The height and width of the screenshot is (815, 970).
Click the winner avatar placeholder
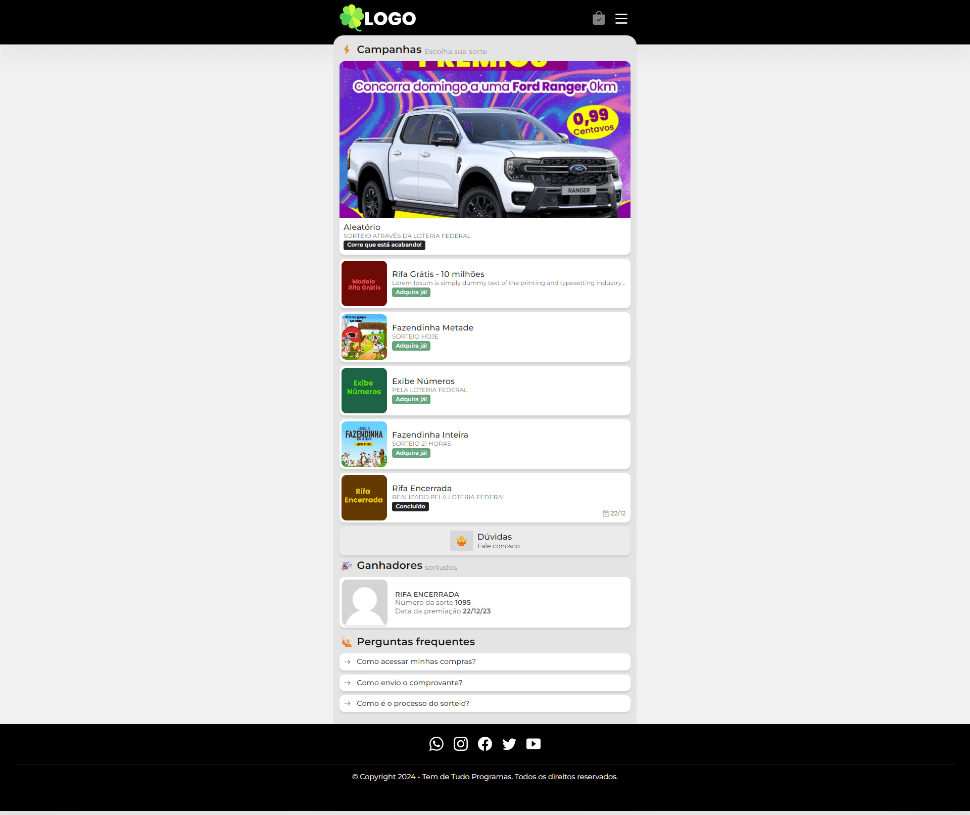pos(365,603)
